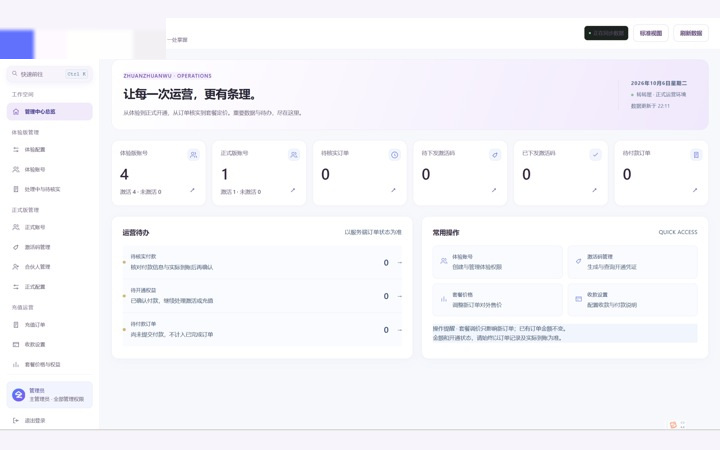
Task: Open 激活码管理 in the sidebar
Action: coord(50,247)
